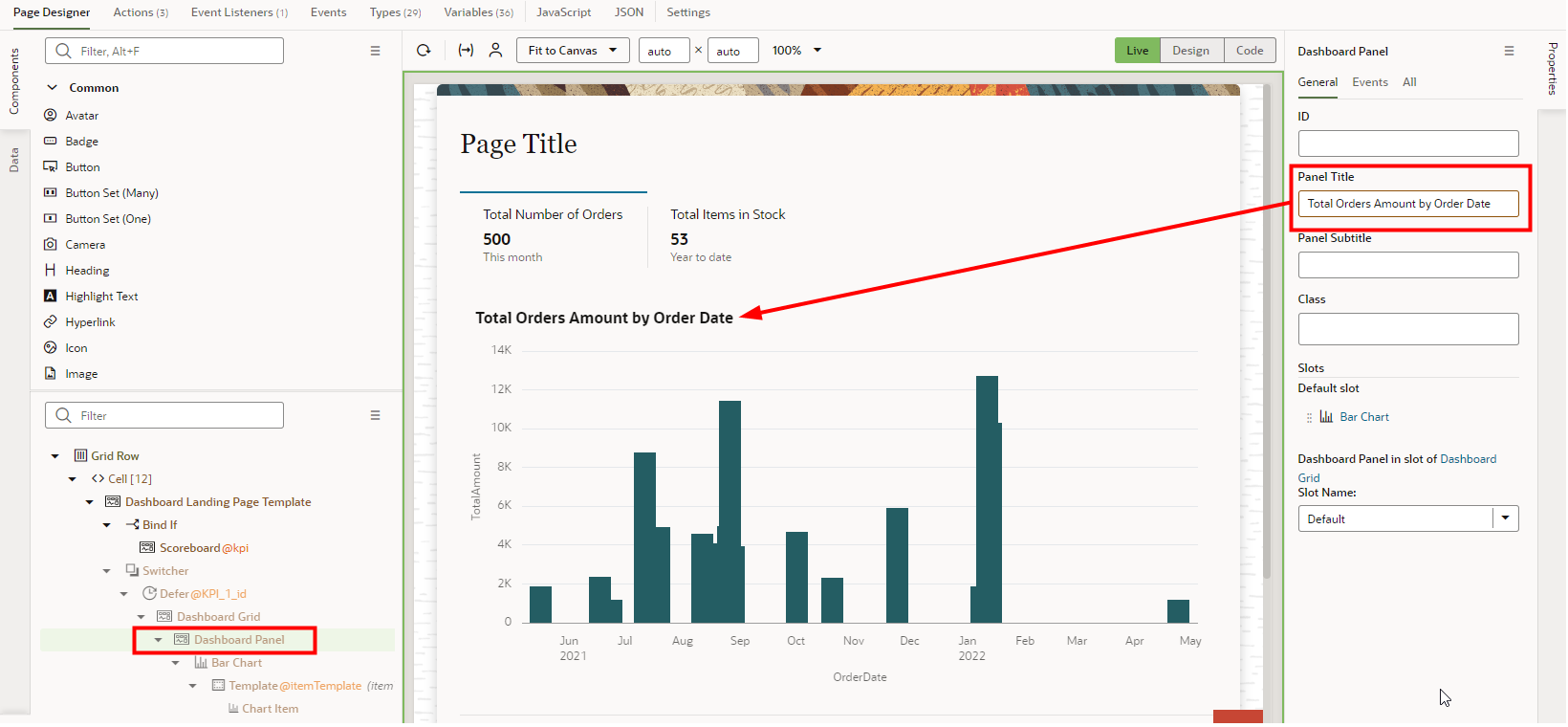
Task: Click the Panel Title input field
Action: 1408,204
